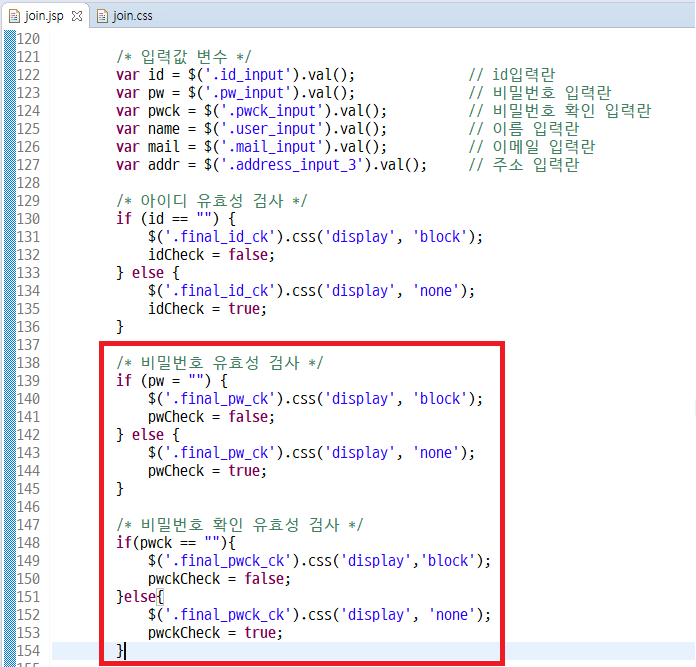The width and height of the screenshot is (696, 667).
Task: Click 'pwckCheck = true;' line
Action: coord(215,633)
